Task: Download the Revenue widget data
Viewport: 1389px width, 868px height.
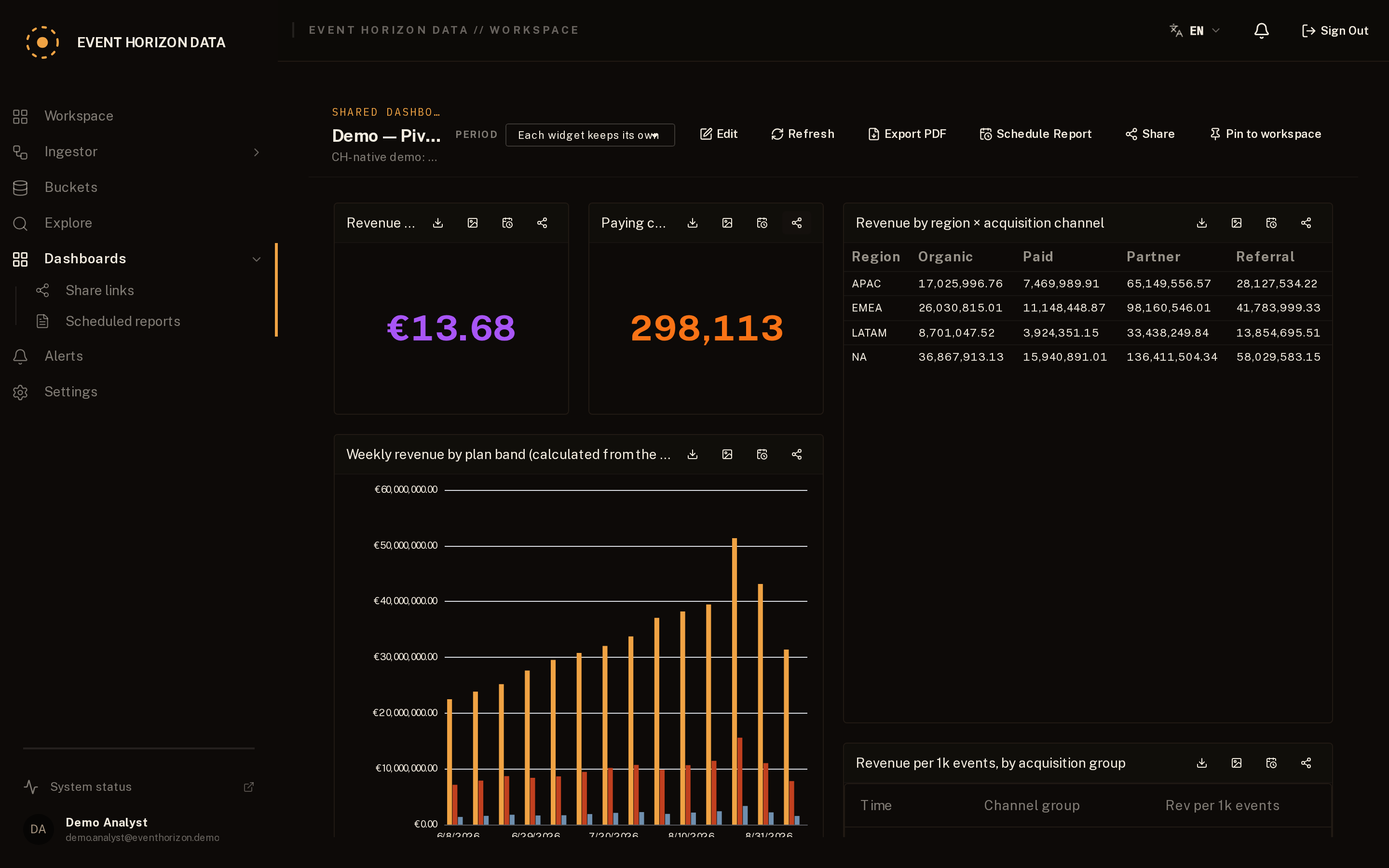Action: point(438,223)
